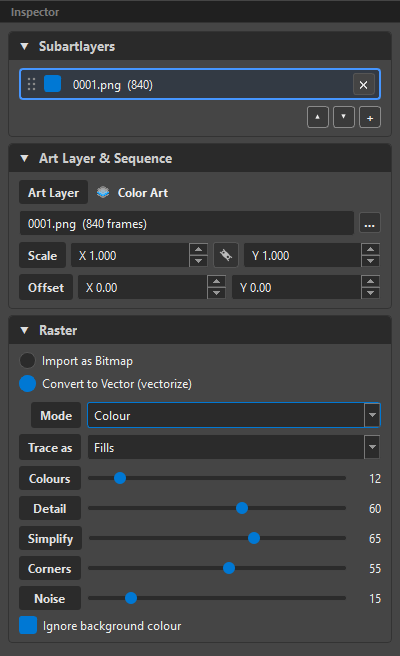Viewport: 400px width, 656px height.
Task: Click the Colours label
Action: coord(50,478)
